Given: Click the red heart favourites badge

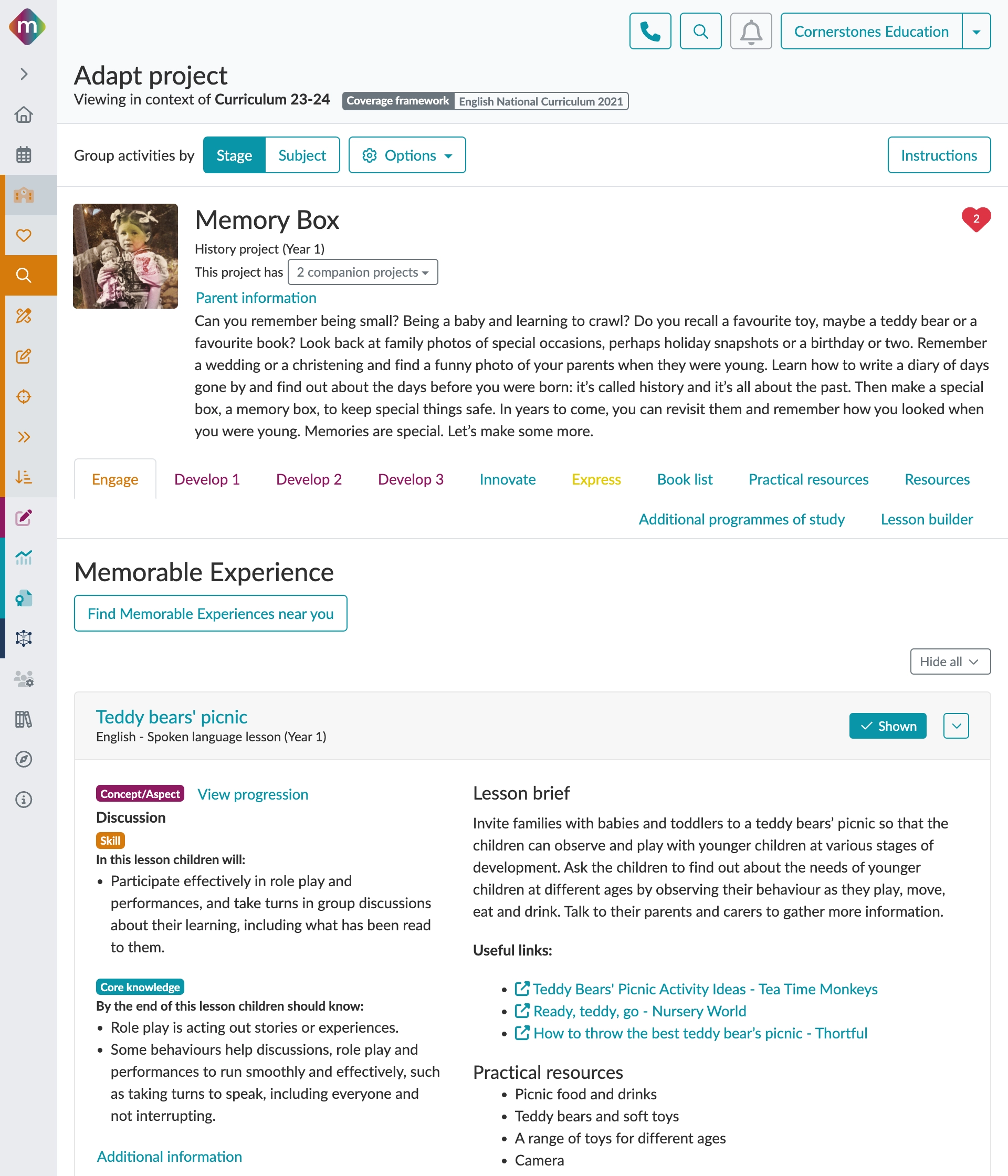Looking at the screenshot, I should coord(975,219).
